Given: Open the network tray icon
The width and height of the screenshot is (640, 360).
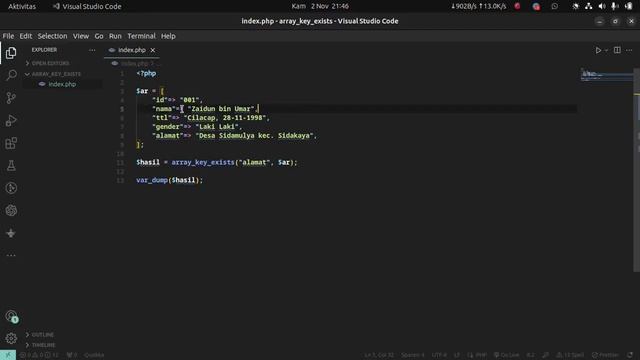Looking at the screenshot, I should [x=588, y=6].
